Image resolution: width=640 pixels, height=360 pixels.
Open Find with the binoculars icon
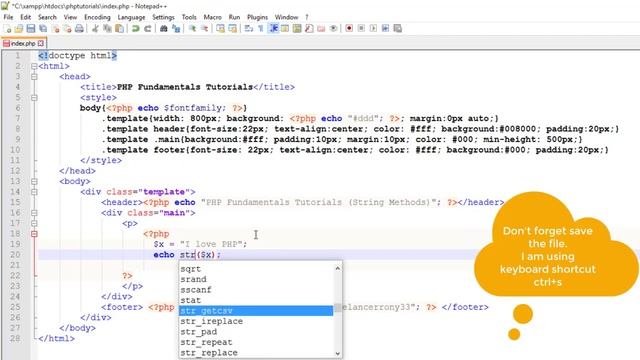tap(164, 29)
